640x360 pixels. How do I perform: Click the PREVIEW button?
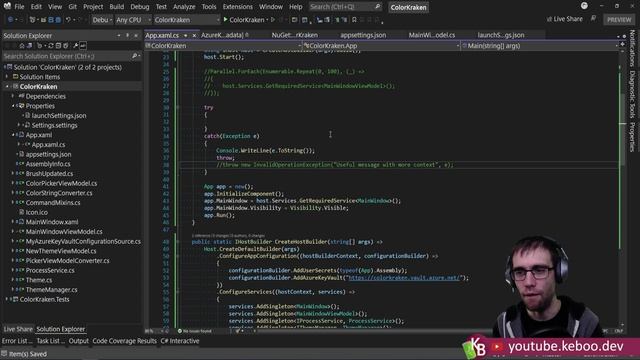point(619,20)
